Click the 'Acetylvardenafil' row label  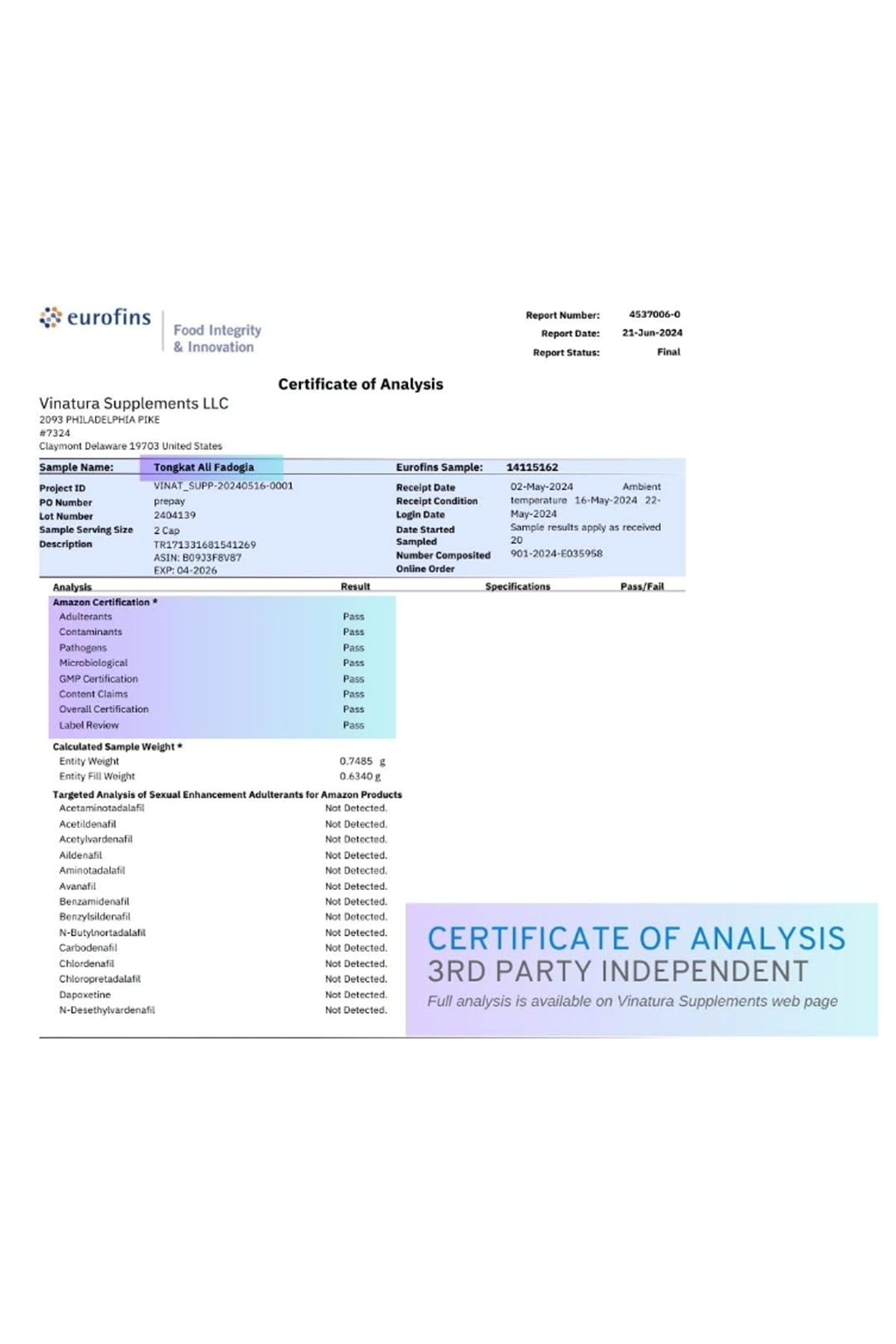[x=96, y=839]
